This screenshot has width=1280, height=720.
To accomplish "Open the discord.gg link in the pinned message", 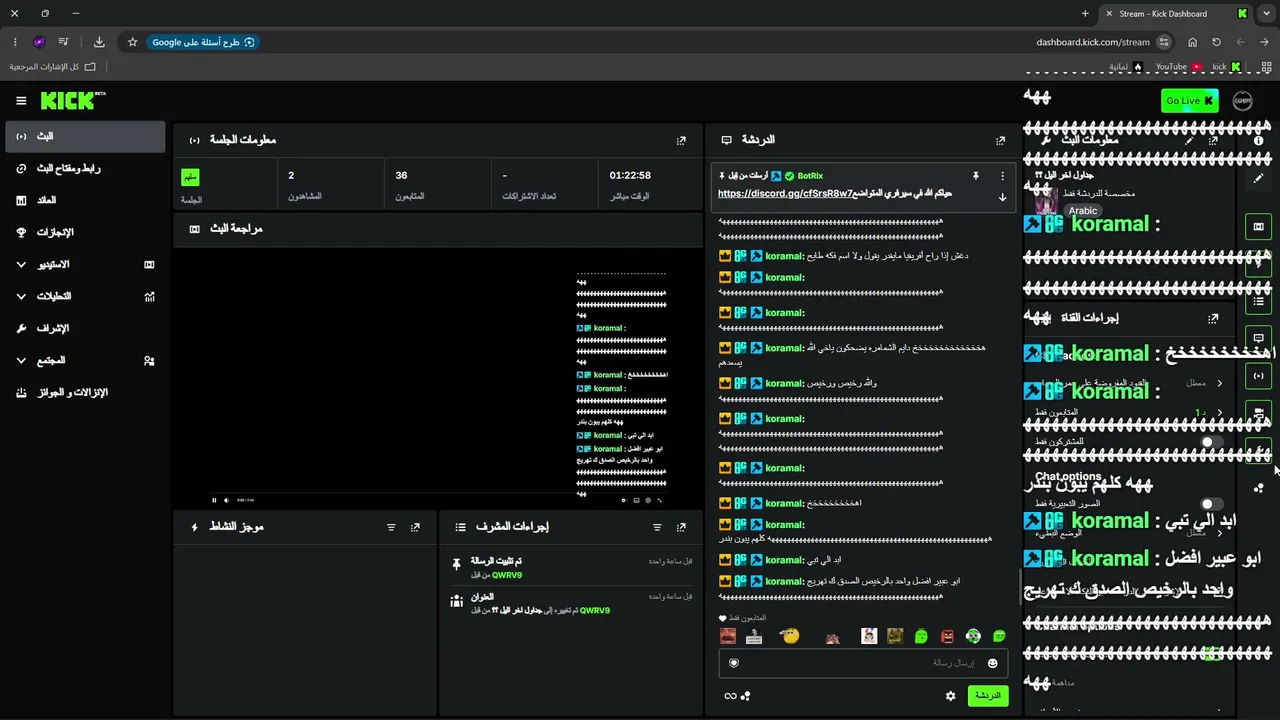I will 784,194.
